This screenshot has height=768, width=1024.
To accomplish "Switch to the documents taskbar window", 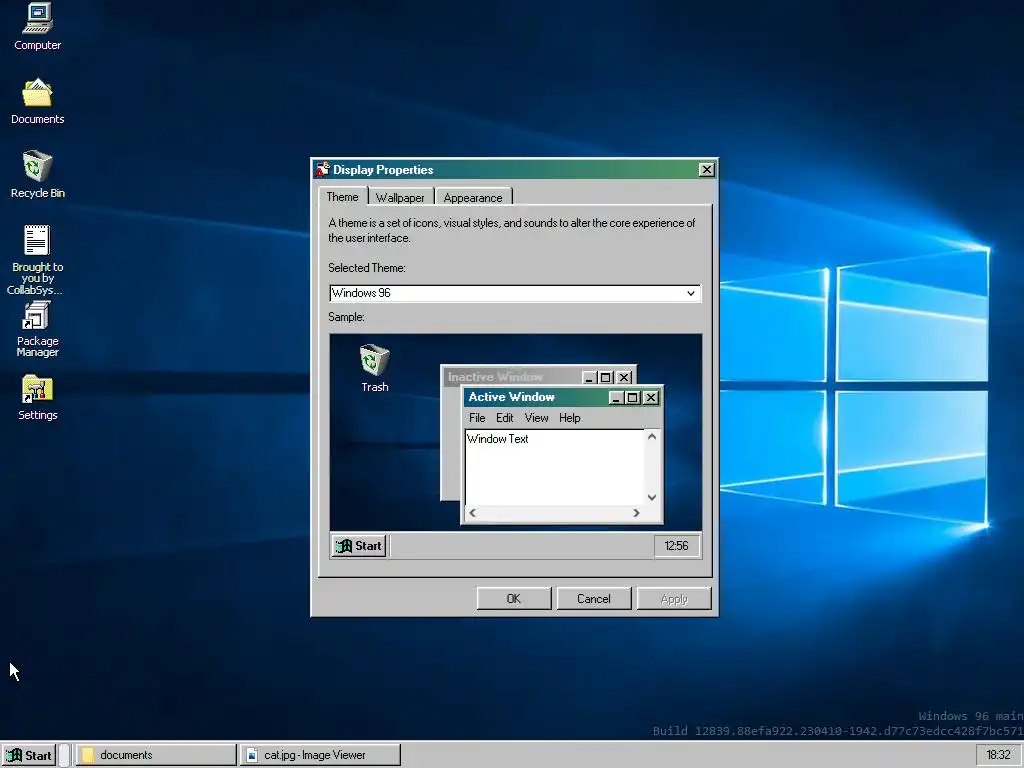I will click(x=156, y=755).
